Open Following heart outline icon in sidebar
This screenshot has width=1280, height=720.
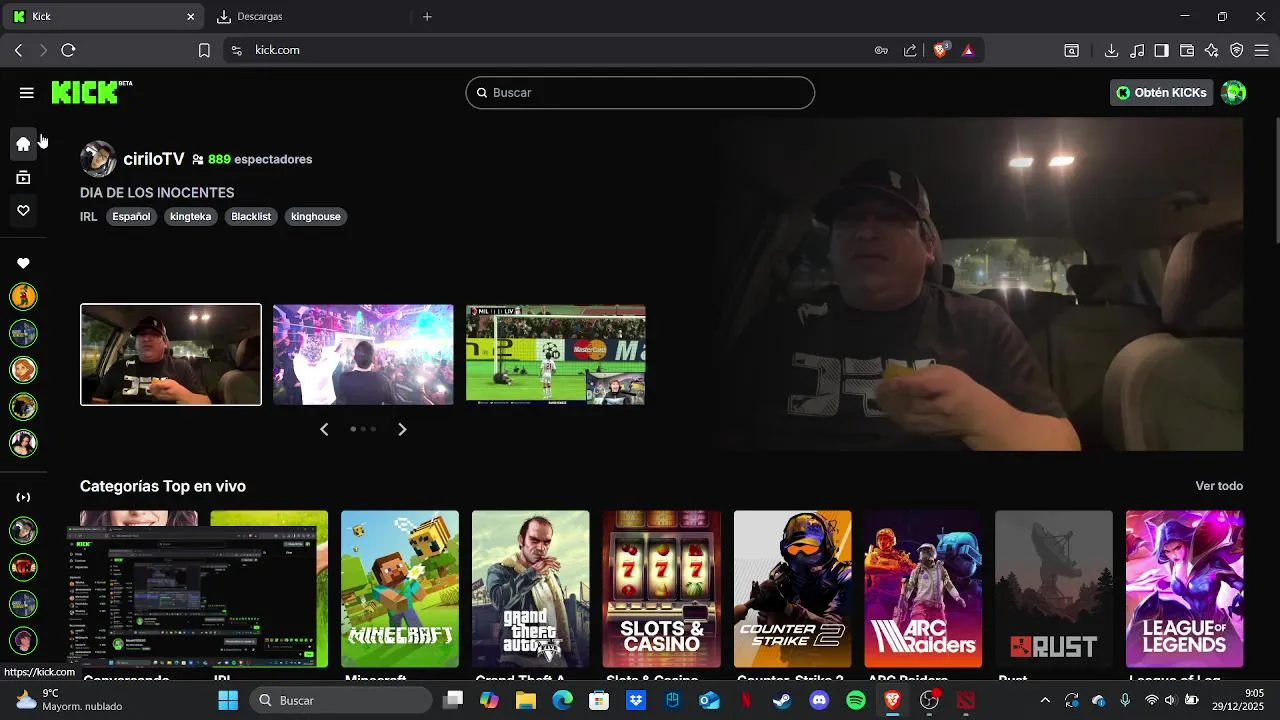tap(23, 211)
